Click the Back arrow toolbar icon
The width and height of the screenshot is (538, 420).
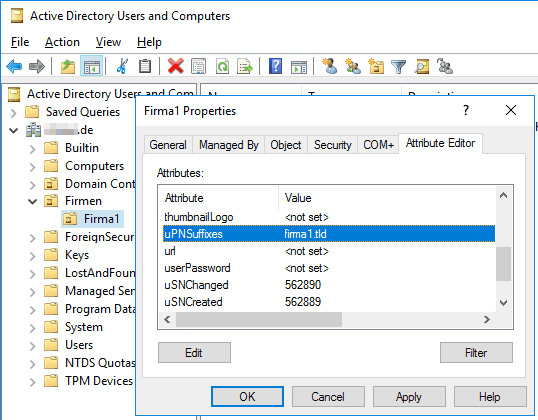(x=14, y=66)
